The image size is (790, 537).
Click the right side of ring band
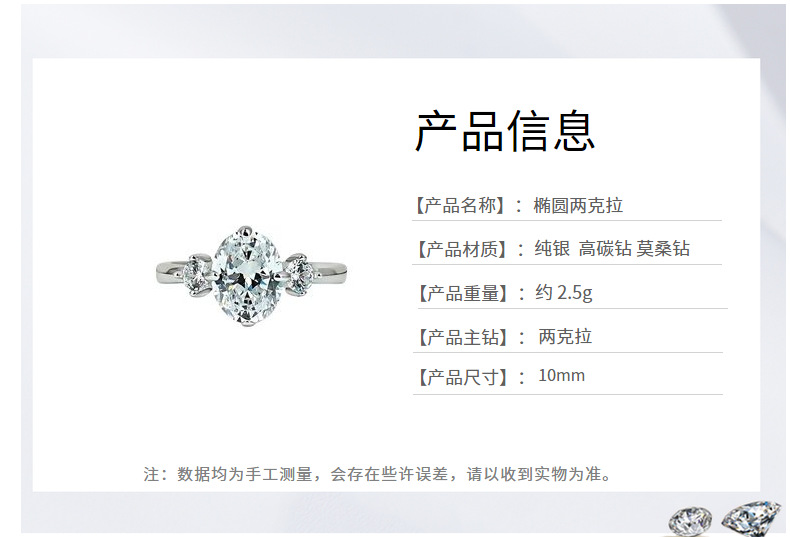point(331,272)
